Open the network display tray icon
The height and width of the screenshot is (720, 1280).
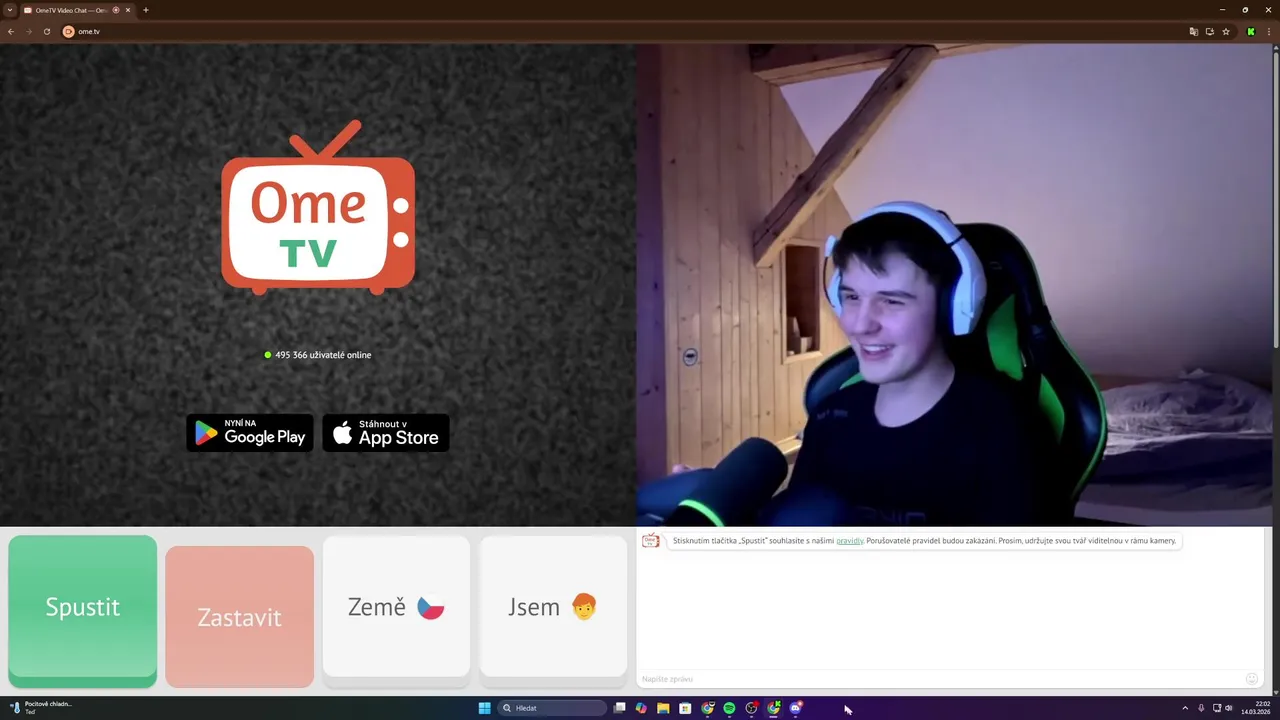pos(1216,708)
